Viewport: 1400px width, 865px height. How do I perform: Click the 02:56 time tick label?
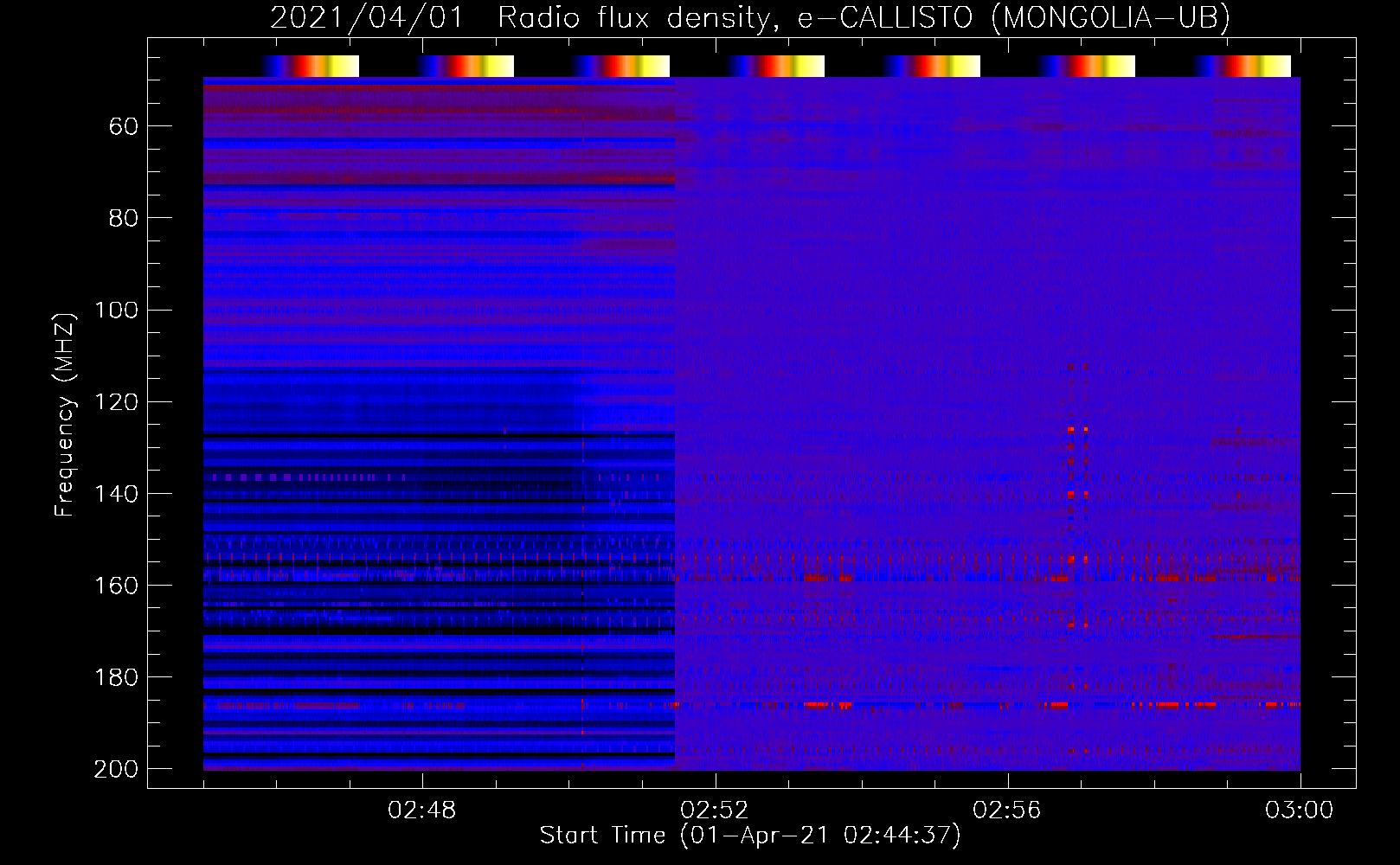[x=1007, y=811]
